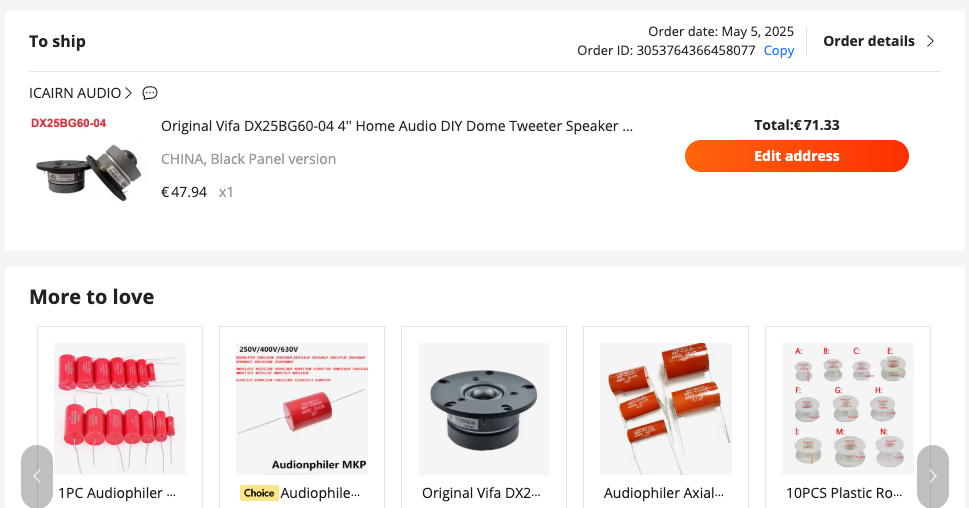Open the recommended Vifa dome tweeter thumbnail

[x=484, y=409]
